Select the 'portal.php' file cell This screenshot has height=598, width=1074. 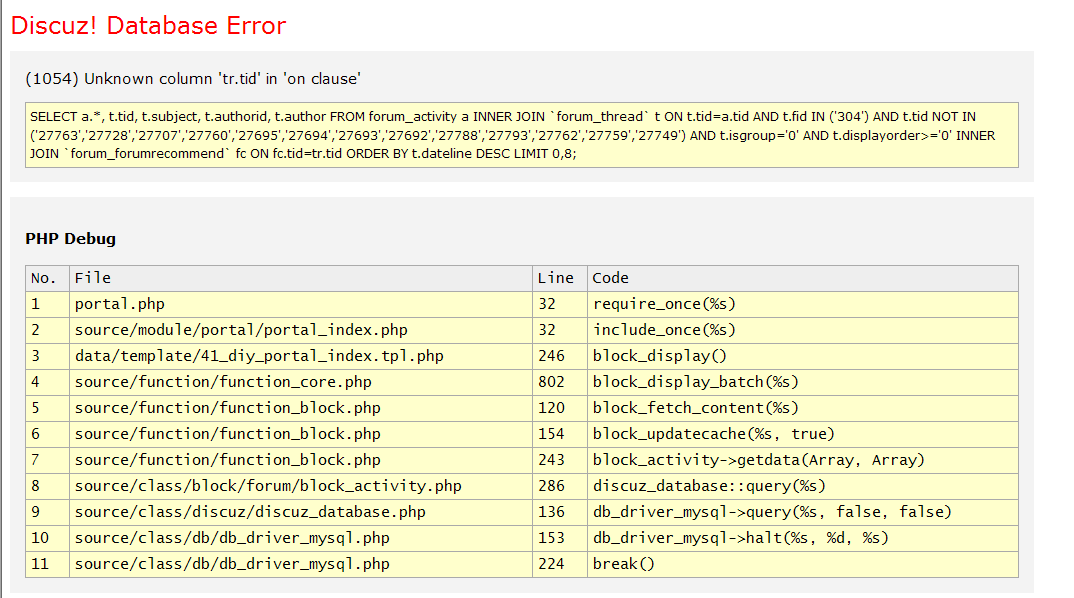point(301,304)
